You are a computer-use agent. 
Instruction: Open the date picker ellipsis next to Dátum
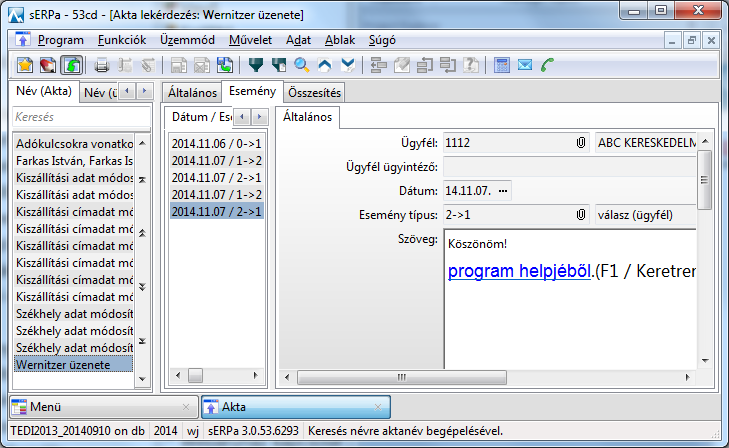click(503, 191)
